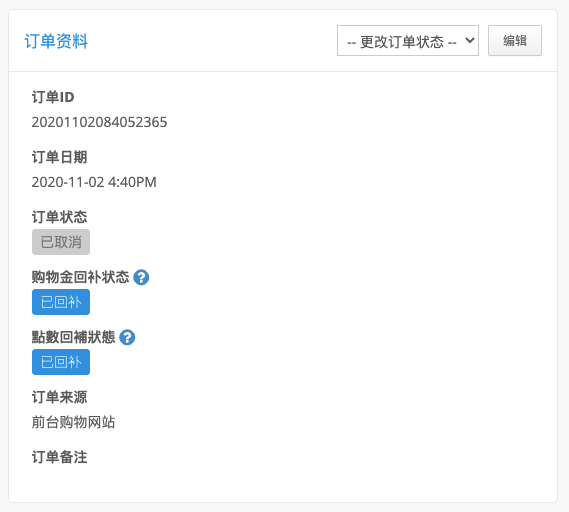
Task: Click help icon beside 點數回補狀態
Action: click(x=127, y=337)
